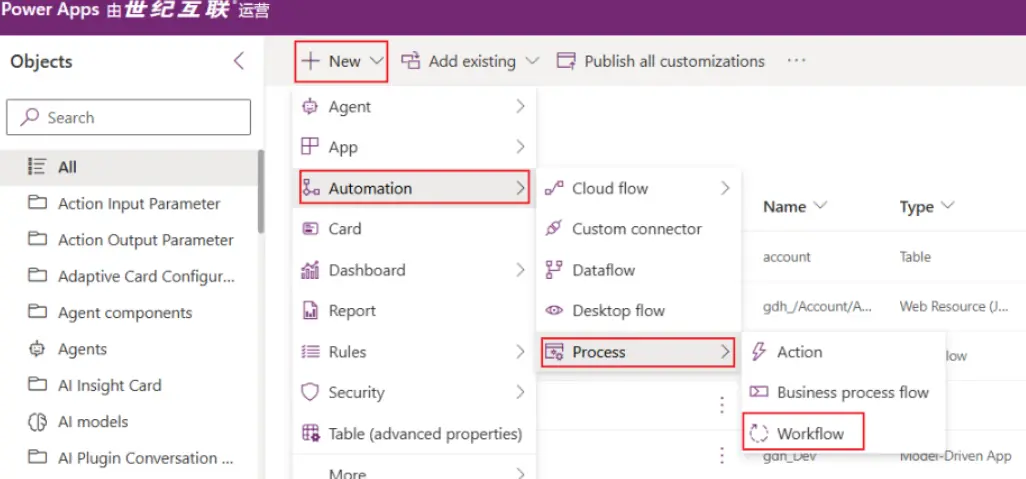
Task: Open AI models in the Objects tree
Action: (x=93, y=422)
